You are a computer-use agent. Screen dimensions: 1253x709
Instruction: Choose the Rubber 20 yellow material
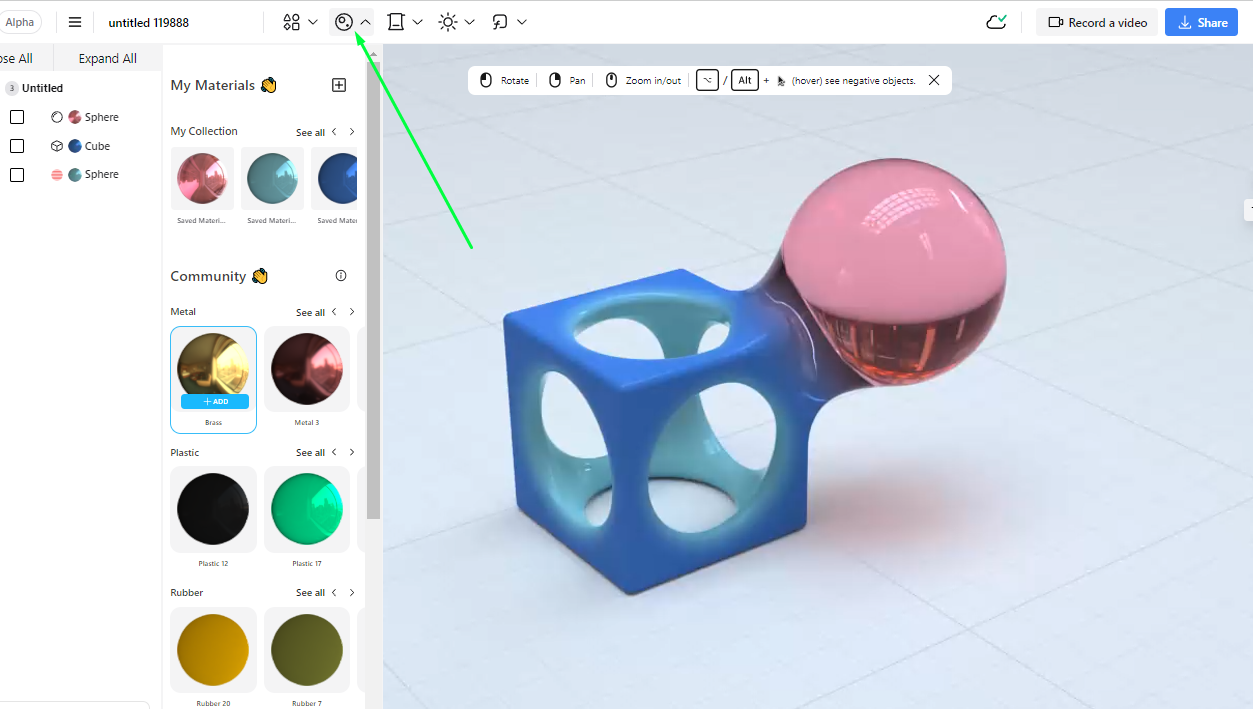tap(213, 649)
